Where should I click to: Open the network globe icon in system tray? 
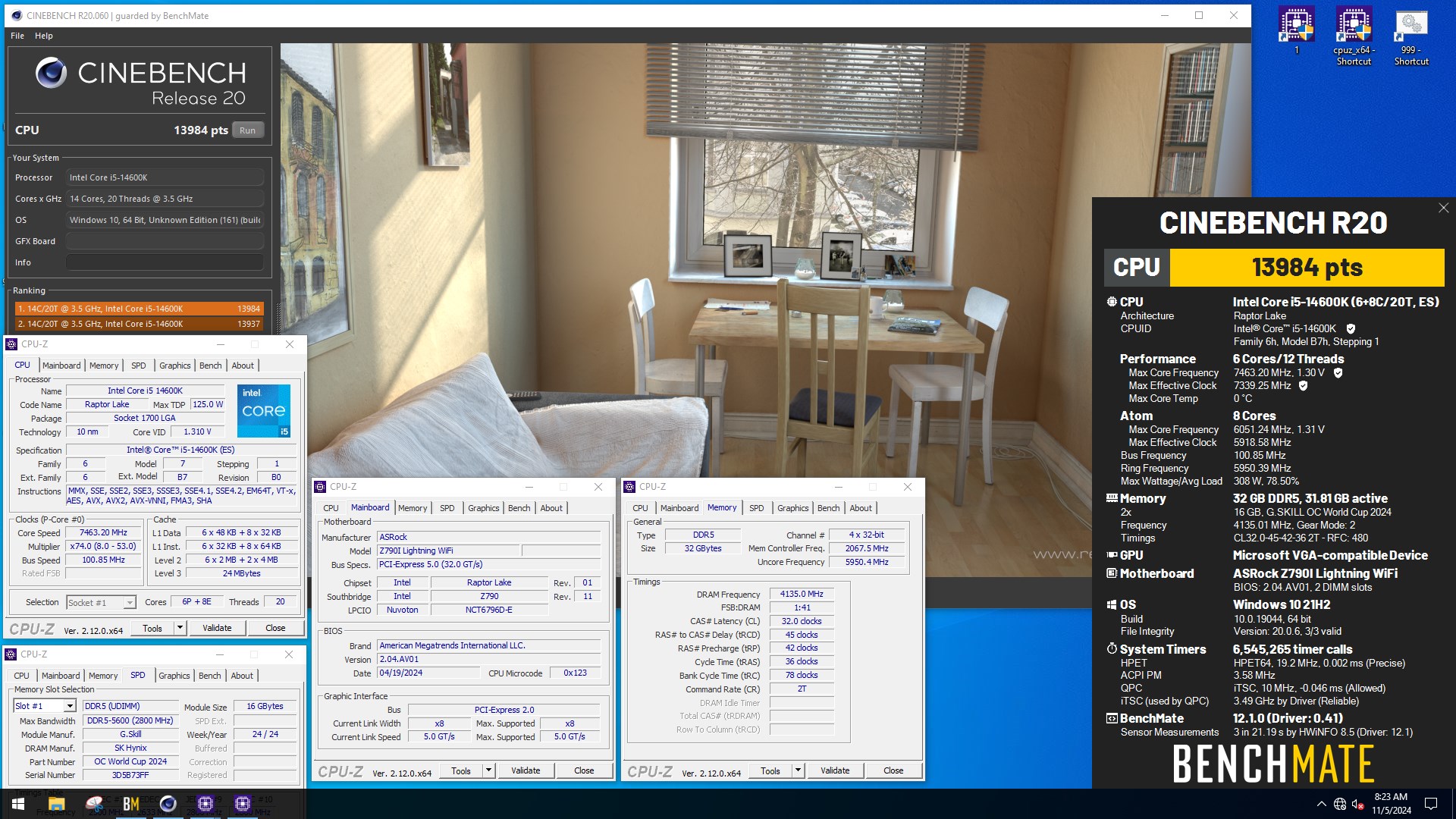pyautogui.click(x=1340, y=804)
